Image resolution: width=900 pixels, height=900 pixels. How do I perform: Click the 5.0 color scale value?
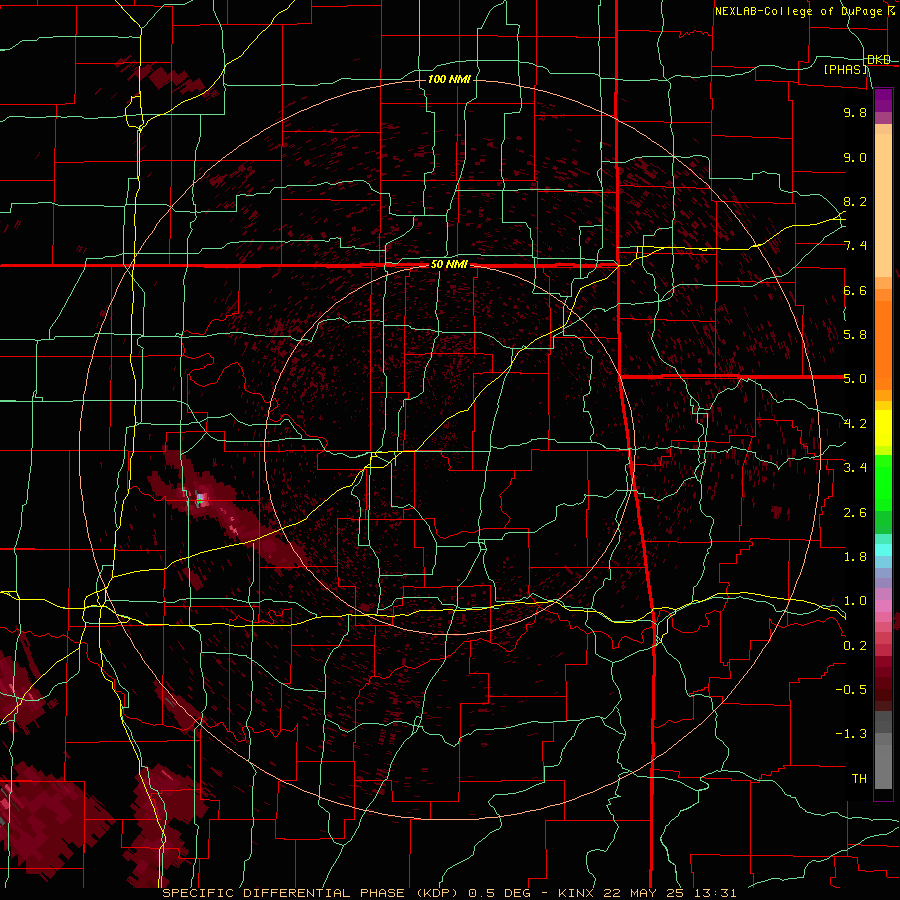pos(855,379)
